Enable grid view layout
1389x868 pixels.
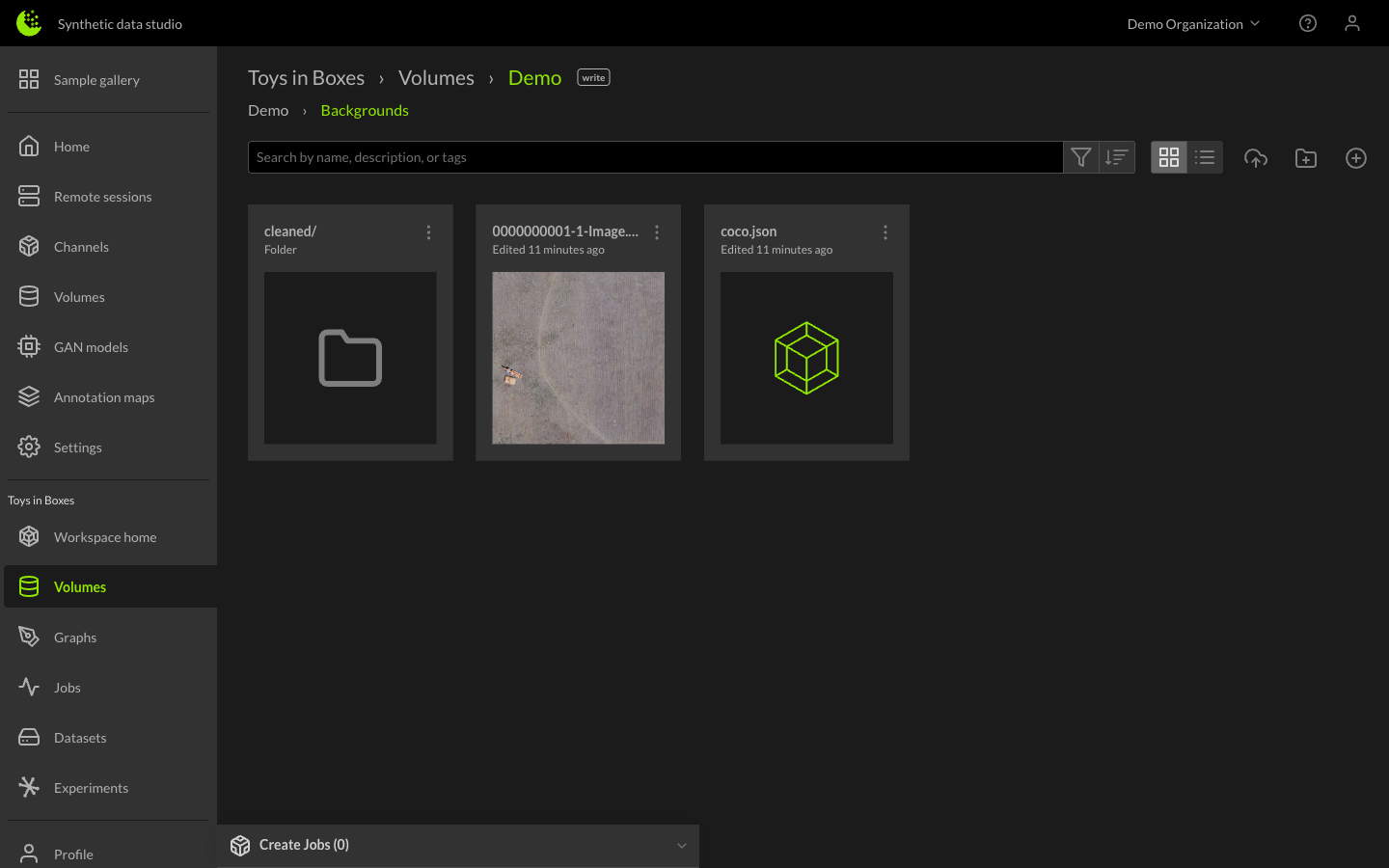[x=1168, y=156]
